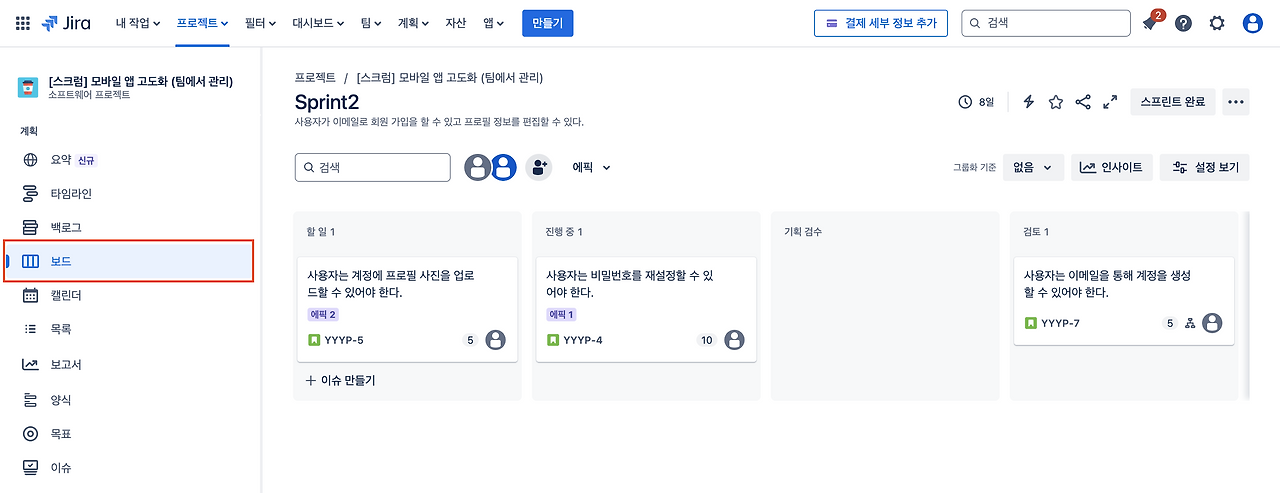Open the YYYP-5 issue card

tap(408, 309)
